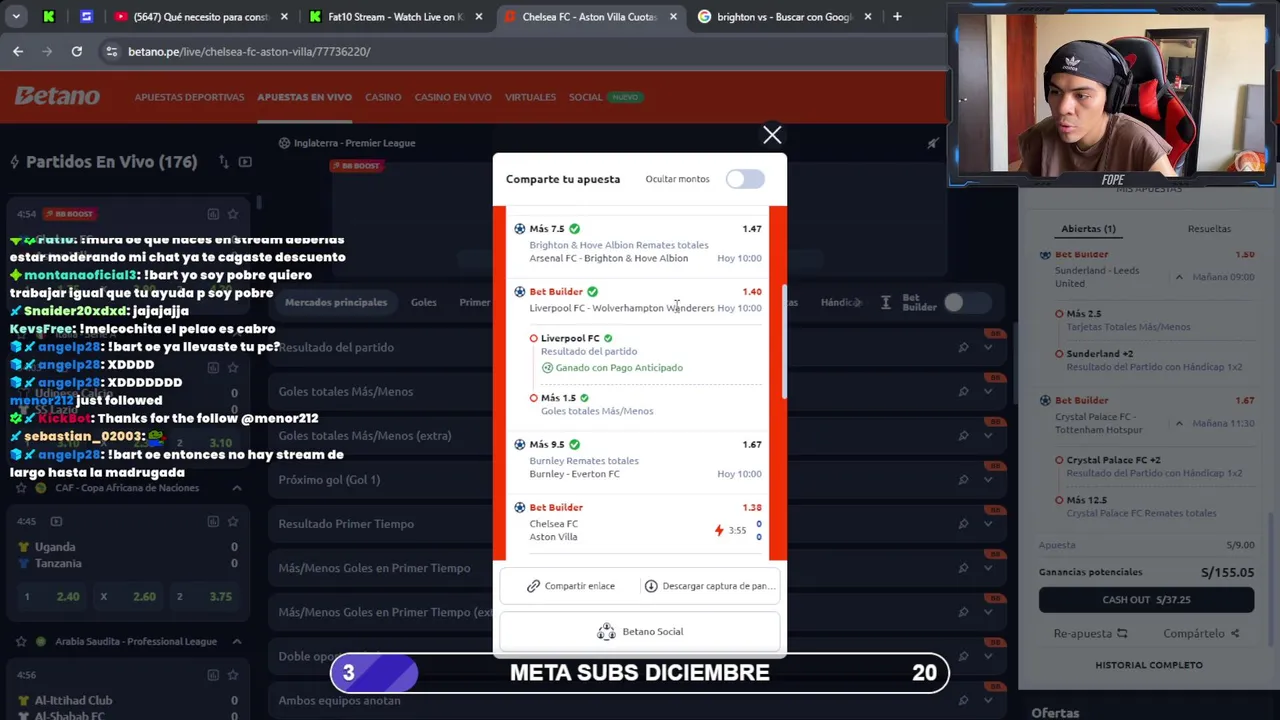This screenshot has height=720, width=1280.
Task: Expand the Resultado Primer Tiempo market chevron
Action: [x=988, y=524]
